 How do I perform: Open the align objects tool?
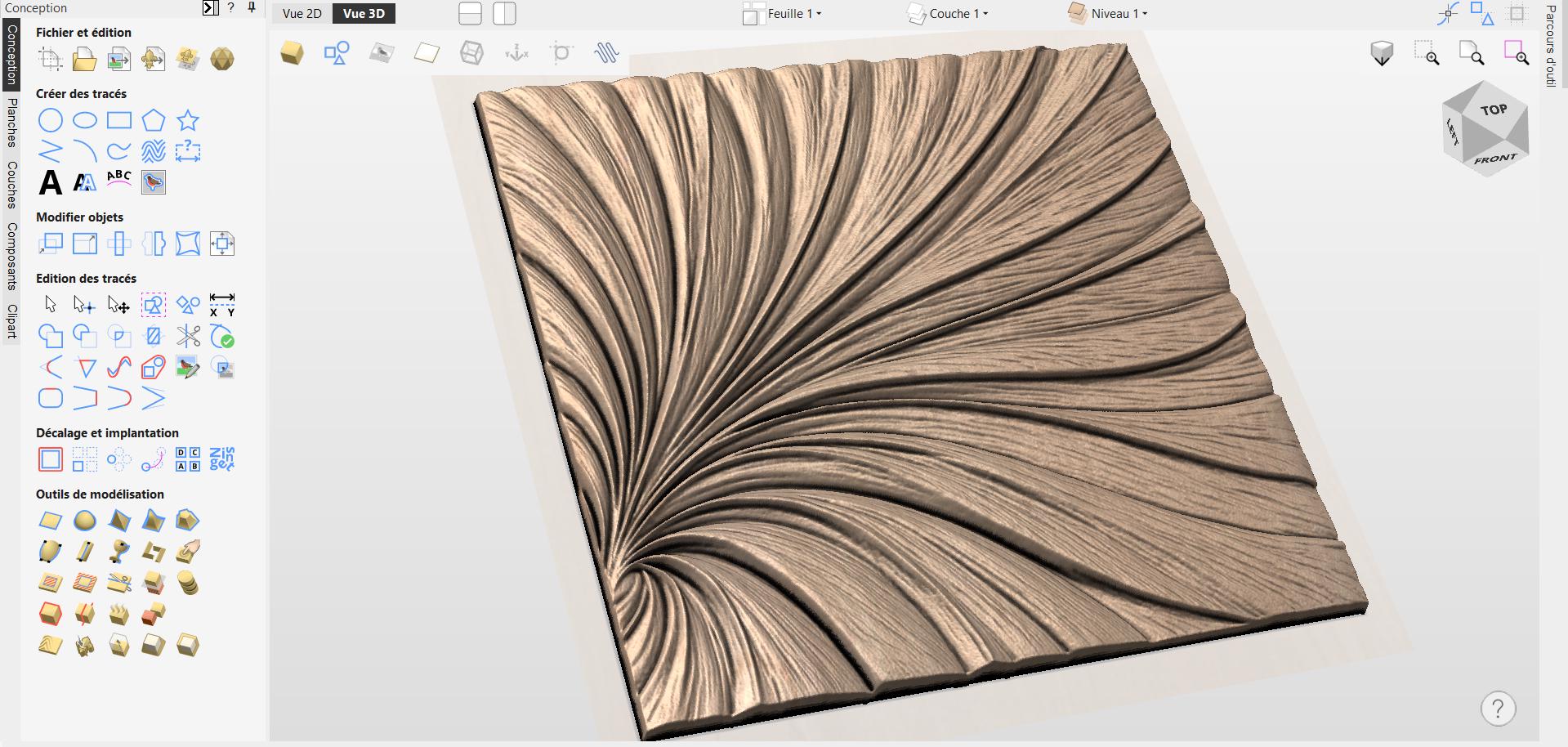point(222,244)
